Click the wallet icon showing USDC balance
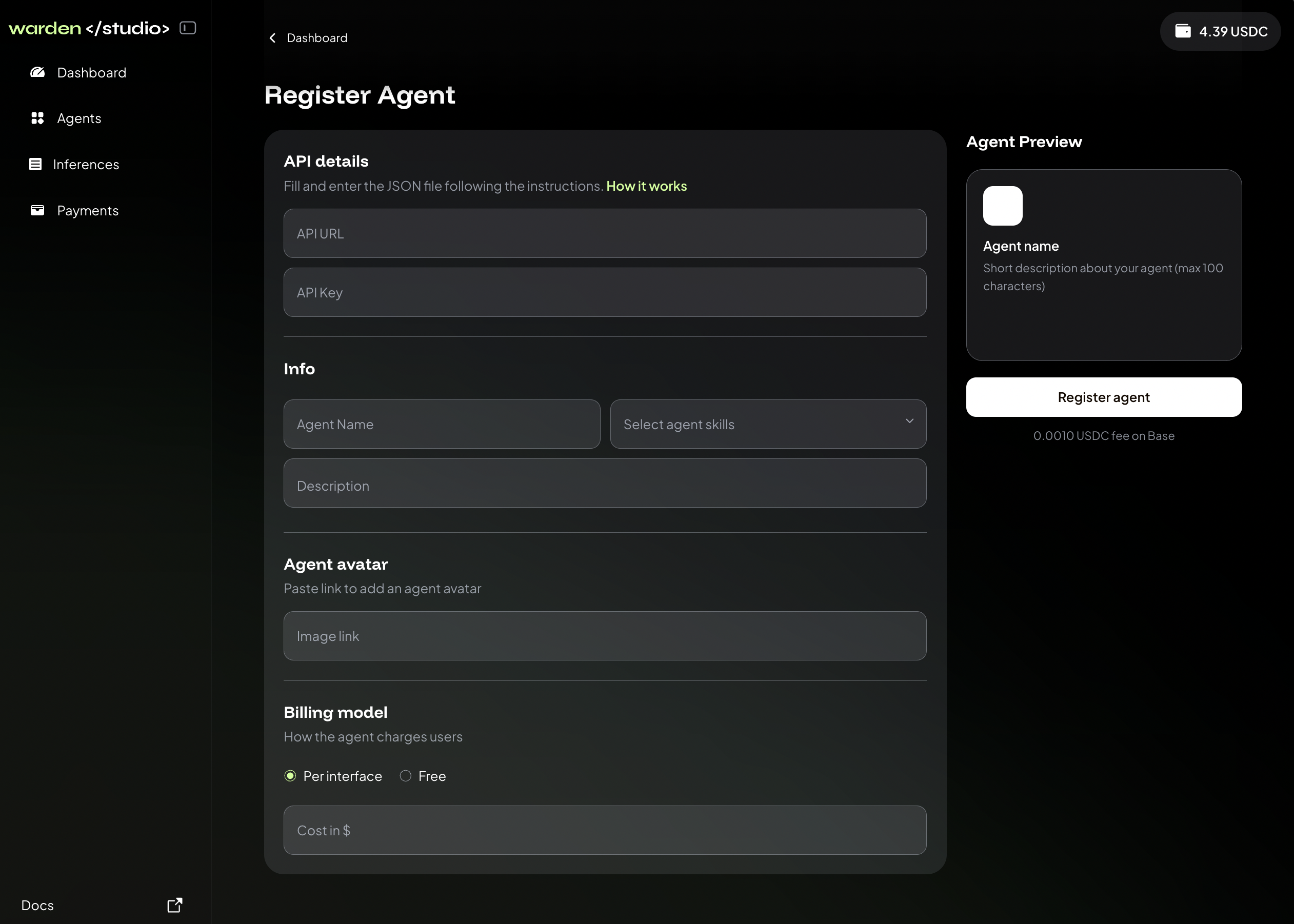1294x924 pixels. pos(1184,31)
